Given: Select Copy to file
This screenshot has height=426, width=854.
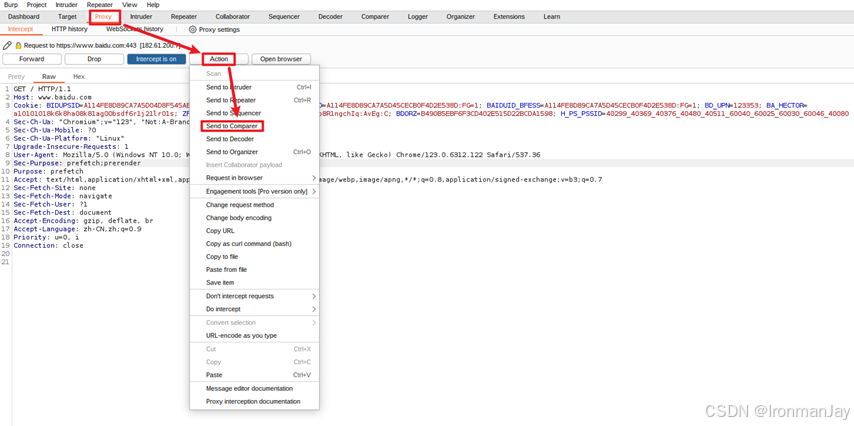Looking at the screenshot, I should coord(254,257).
